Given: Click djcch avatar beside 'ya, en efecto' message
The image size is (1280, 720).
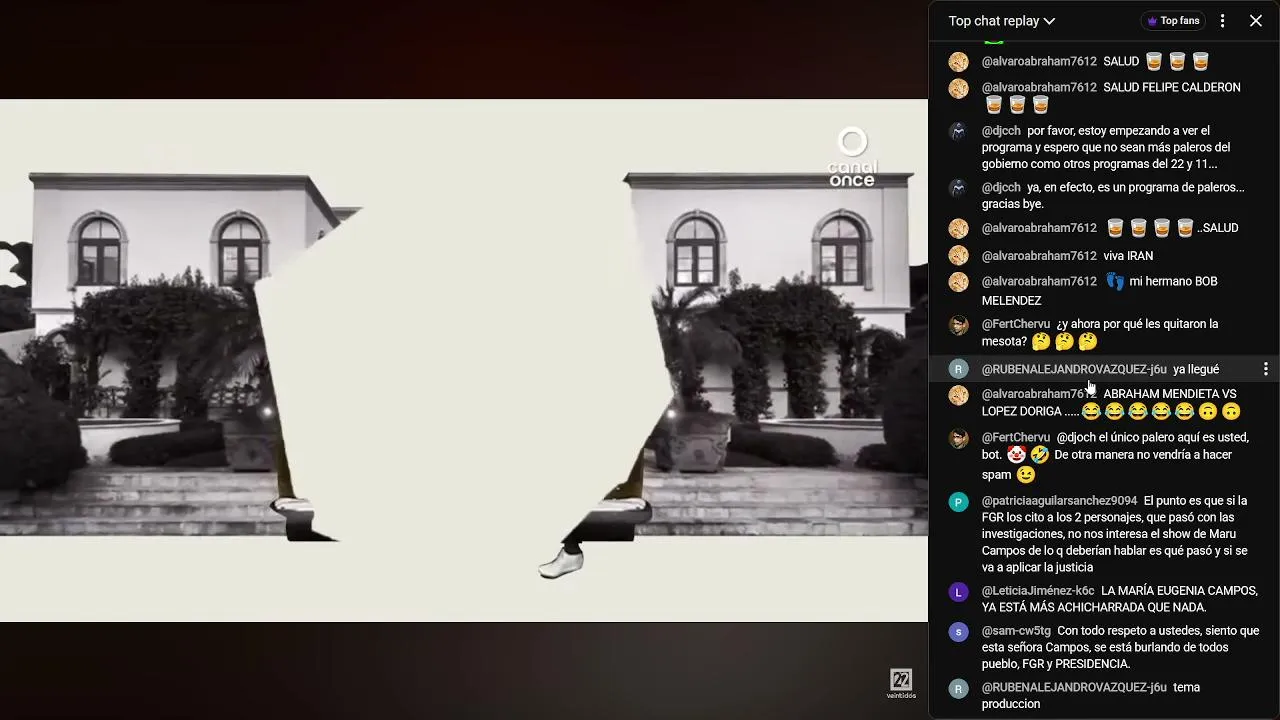Looking at the screenshot, I should point(958,188).
